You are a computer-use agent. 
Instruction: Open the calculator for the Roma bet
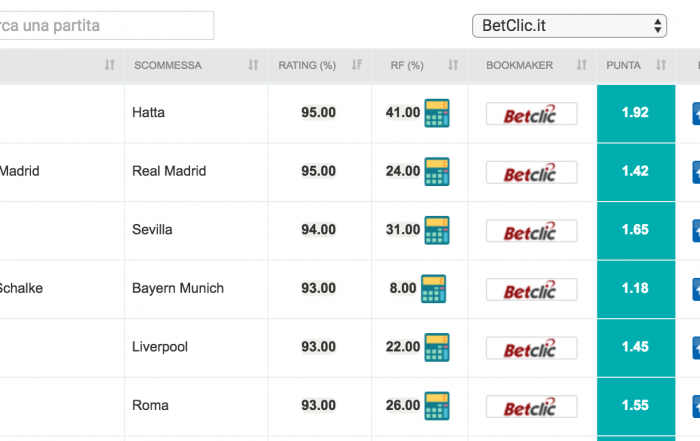[437, 406]
